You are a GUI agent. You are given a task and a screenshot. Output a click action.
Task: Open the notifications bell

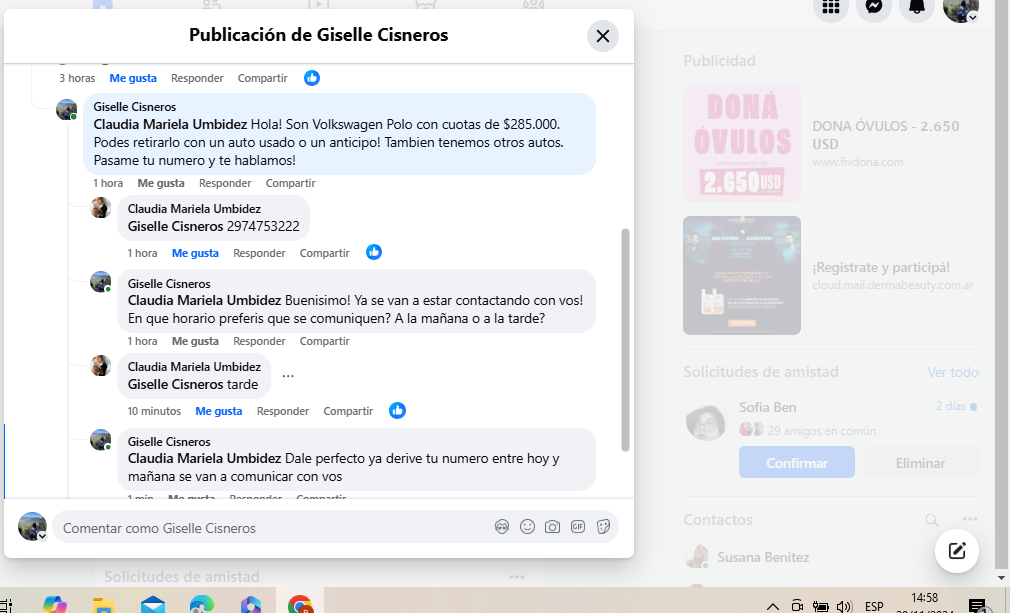916,7
